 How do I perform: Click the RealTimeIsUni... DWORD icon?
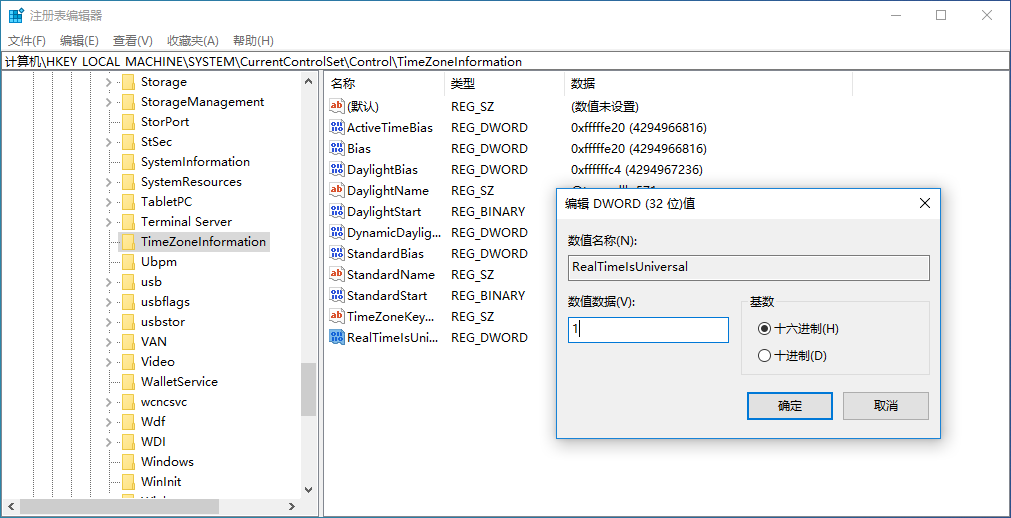[x=337, y=337]
